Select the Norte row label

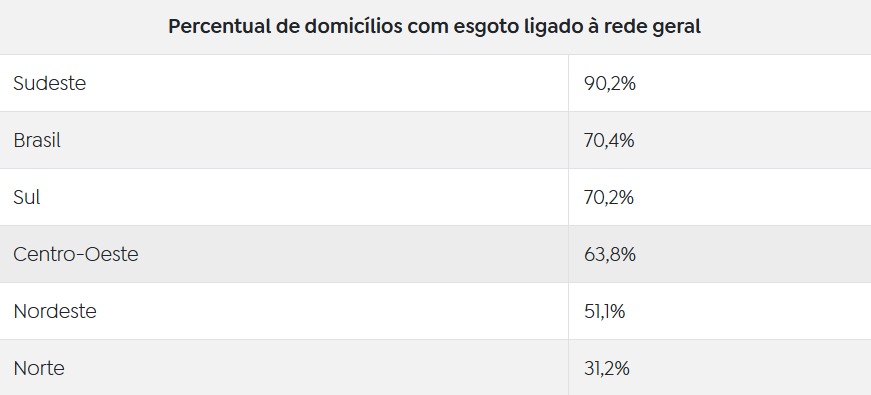pyautogui.click(x=39, y=368)
